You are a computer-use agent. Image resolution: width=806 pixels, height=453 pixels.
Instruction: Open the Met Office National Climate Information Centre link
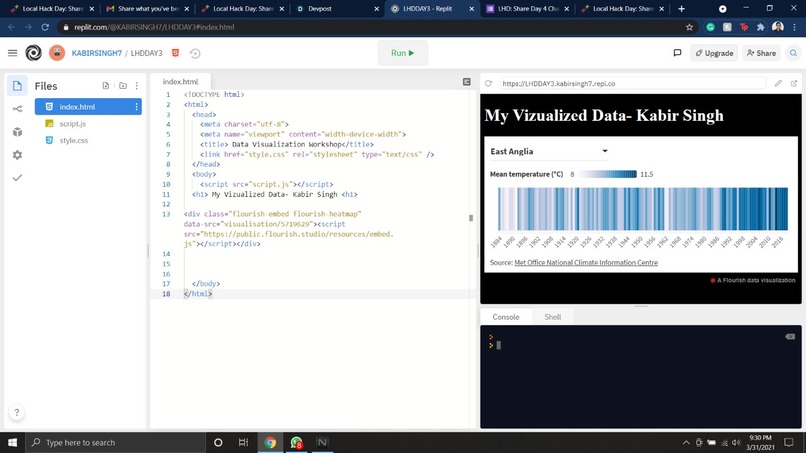click(586, 262)
